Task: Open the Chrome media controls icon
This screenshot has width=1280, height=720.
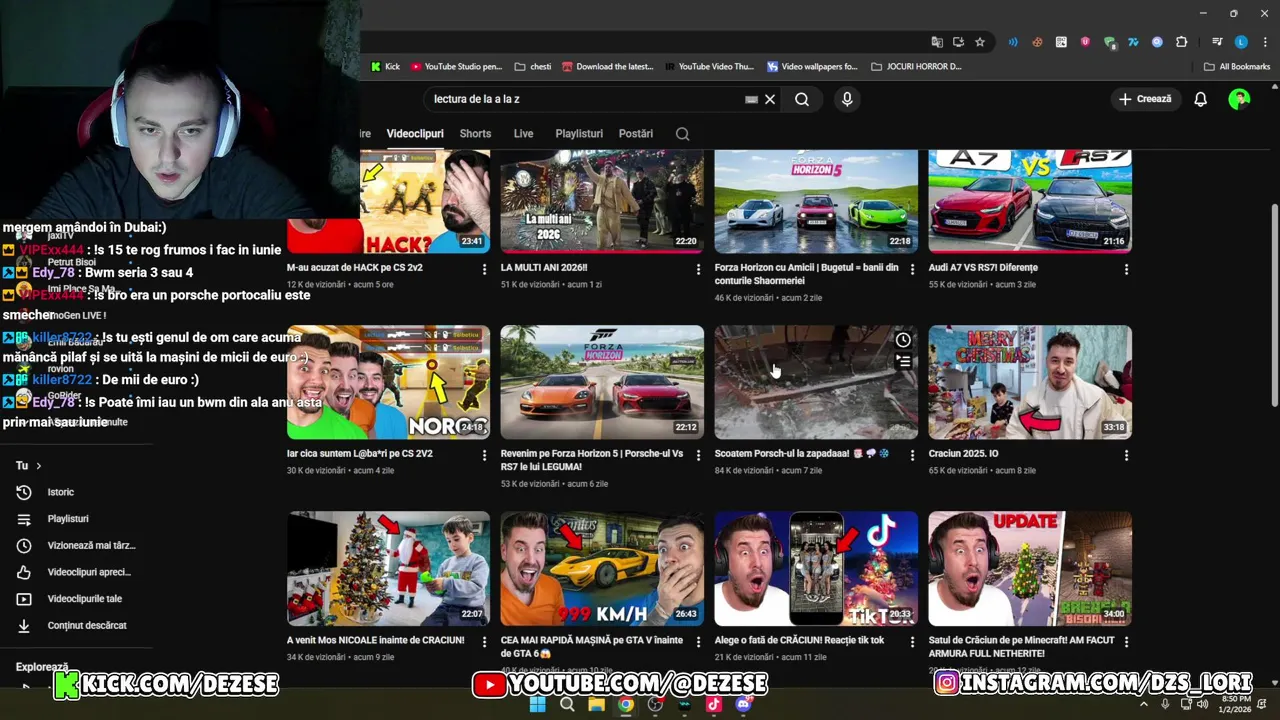Action: (1217, 42)
